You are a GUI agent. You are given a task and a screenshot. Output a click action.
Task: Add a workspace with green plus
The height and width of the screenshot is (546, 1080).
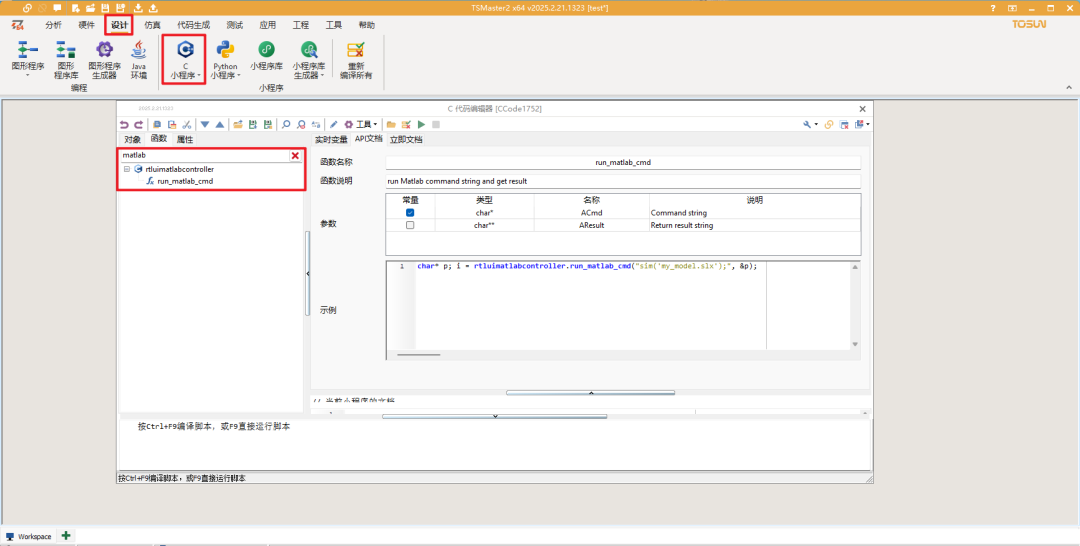pyautogui.click(x=66, y=535)
